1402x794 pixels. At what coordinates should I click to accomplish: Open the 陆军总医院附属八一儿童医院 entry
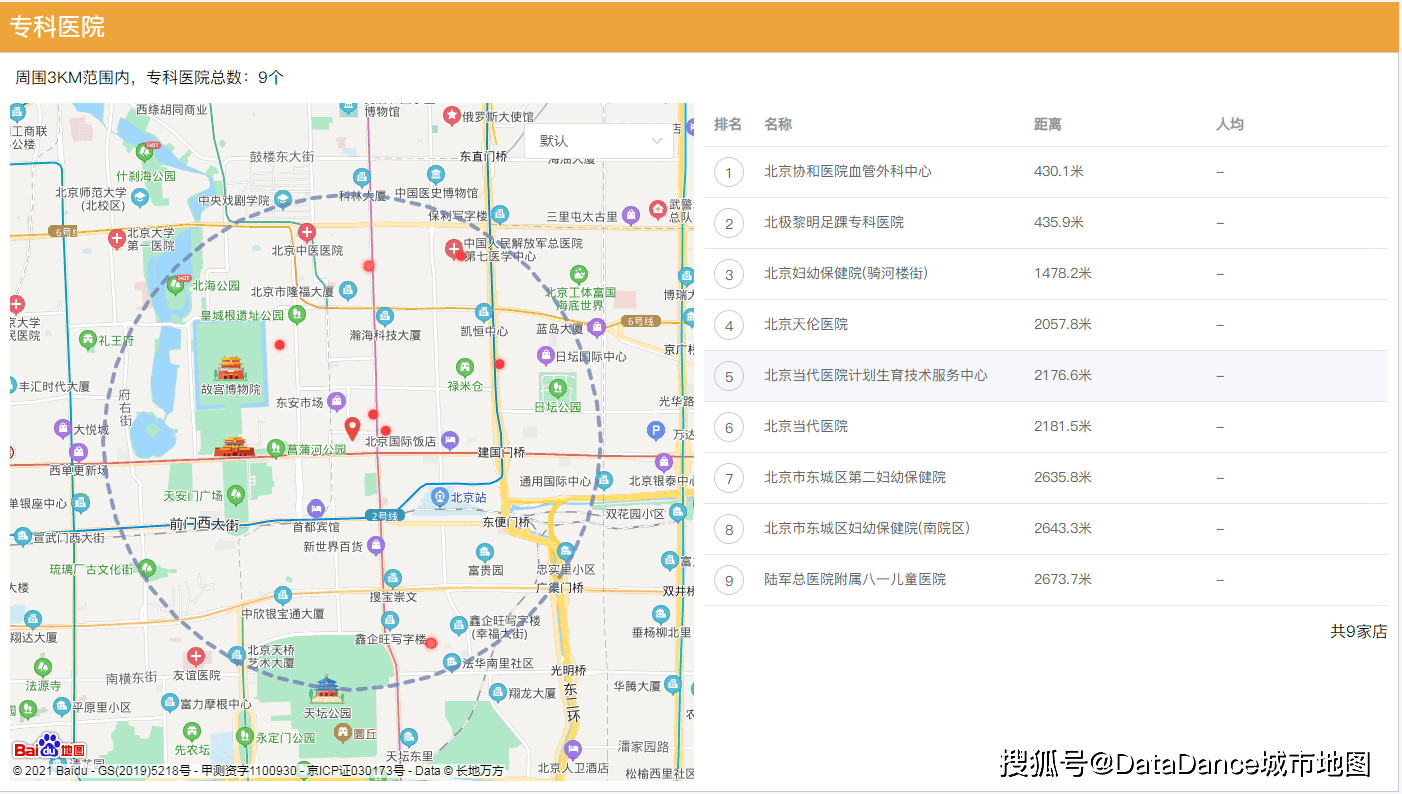coord(858,579)
